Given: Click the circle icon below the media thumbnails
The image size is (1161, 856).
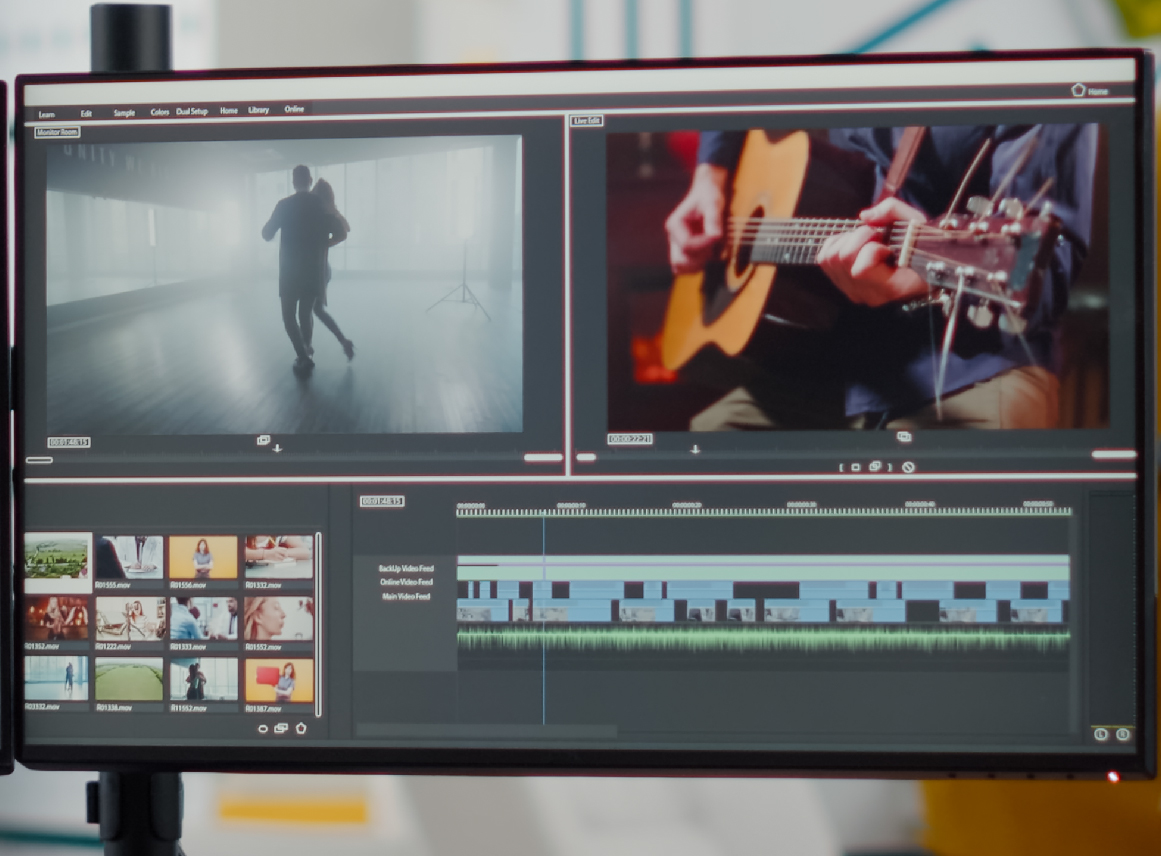Looking at the screenshot, I should 263,729.
